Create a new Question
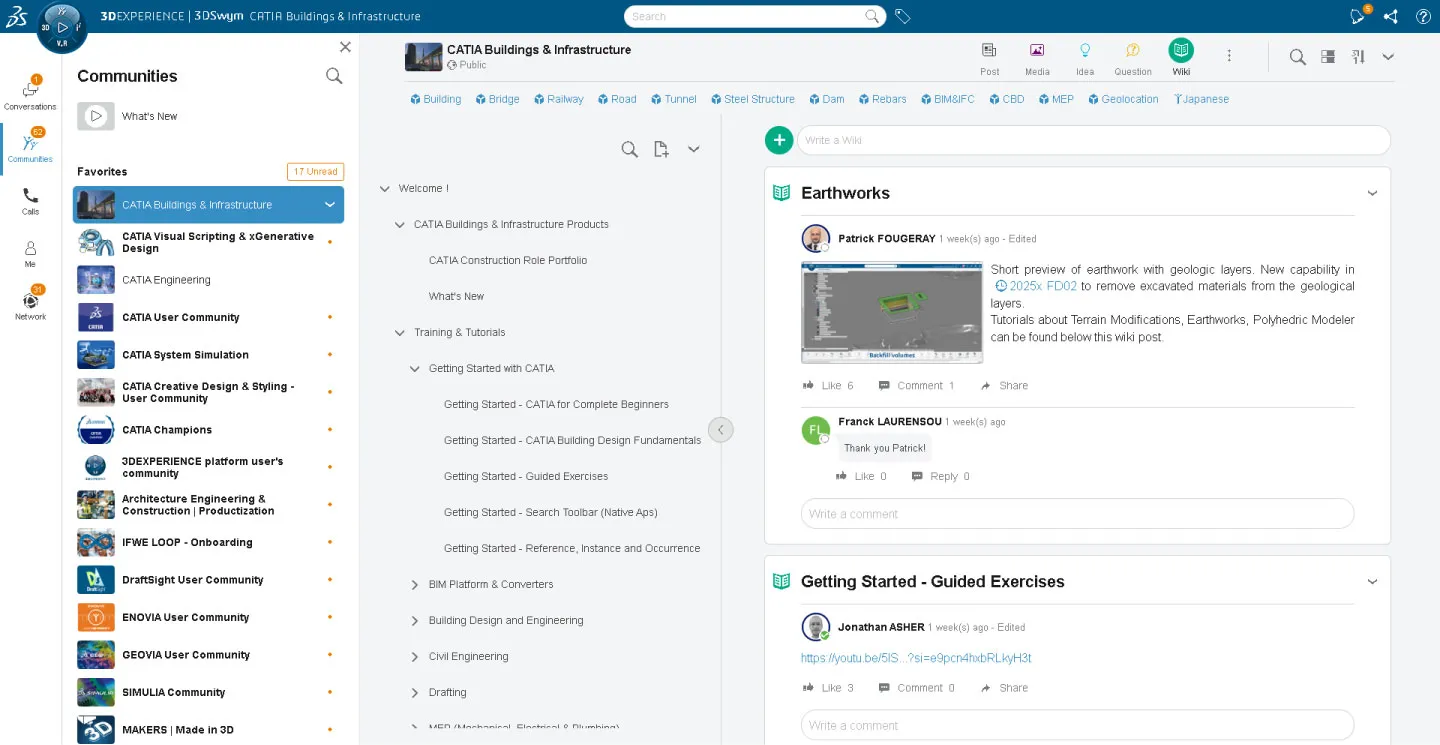The image size is (1440, 745). click(x=1133, y=58)
